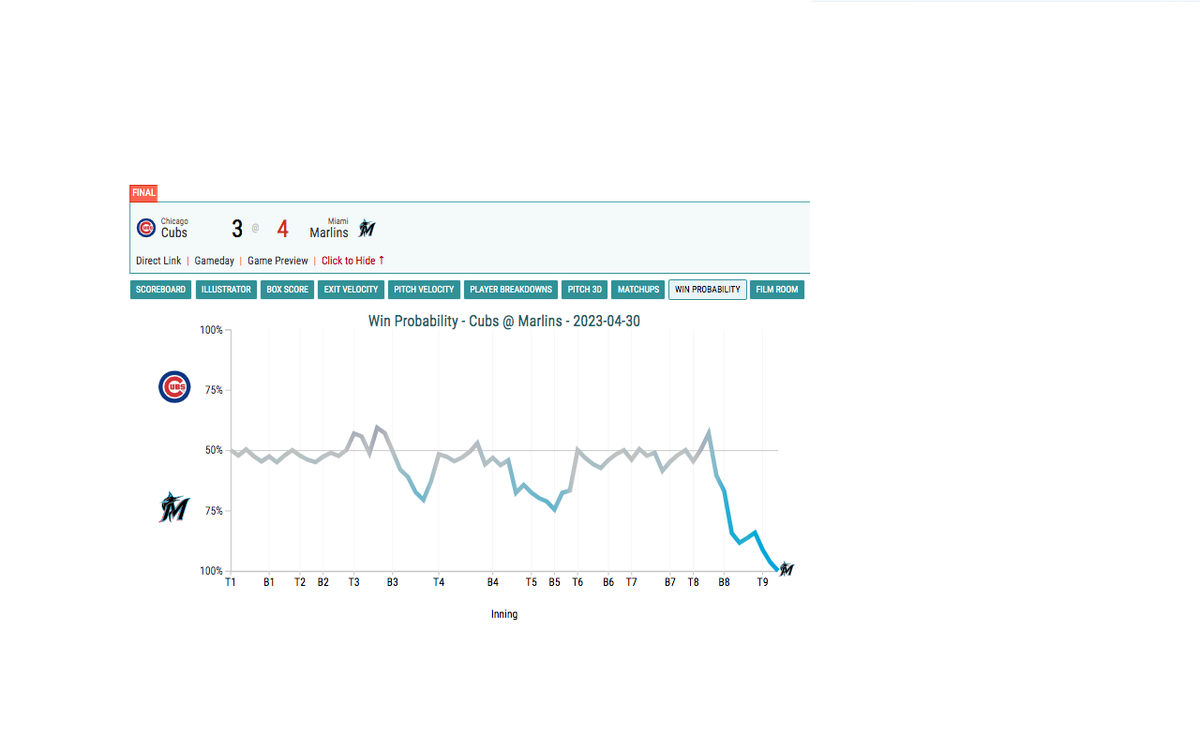Click the Marlins logo in score header
The height and width of the screenshot is (750, 1200).
367,228
